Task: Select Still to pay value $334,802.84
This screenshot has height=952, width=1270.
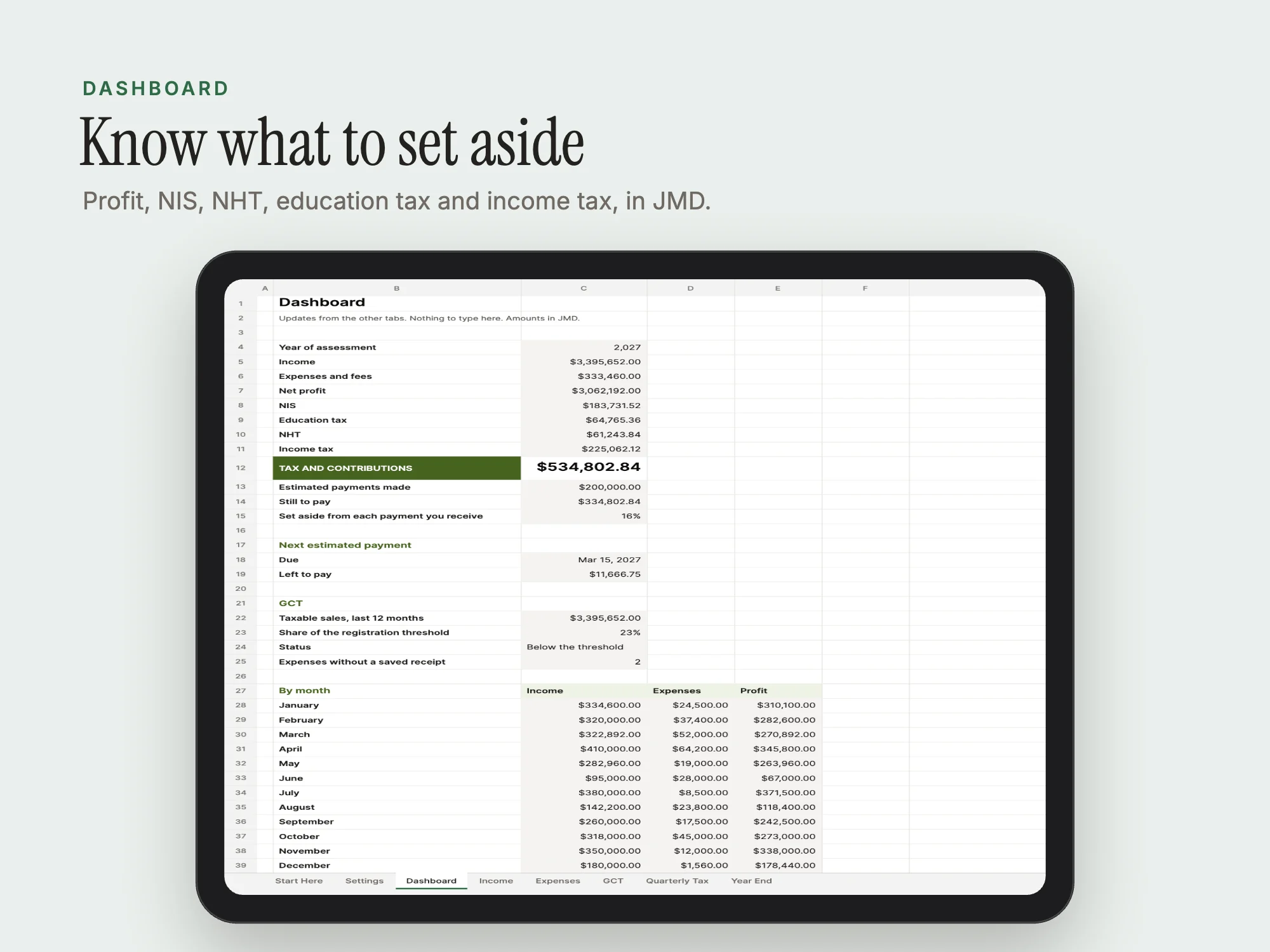Action: (584, 501)
